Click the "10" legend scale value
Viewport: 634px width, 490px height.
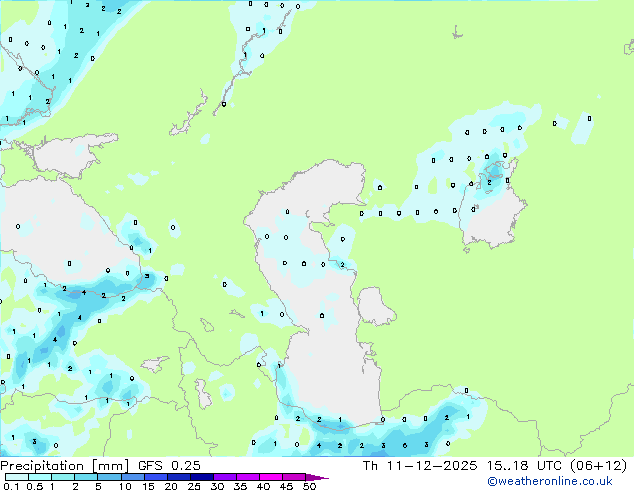(125, 486)
